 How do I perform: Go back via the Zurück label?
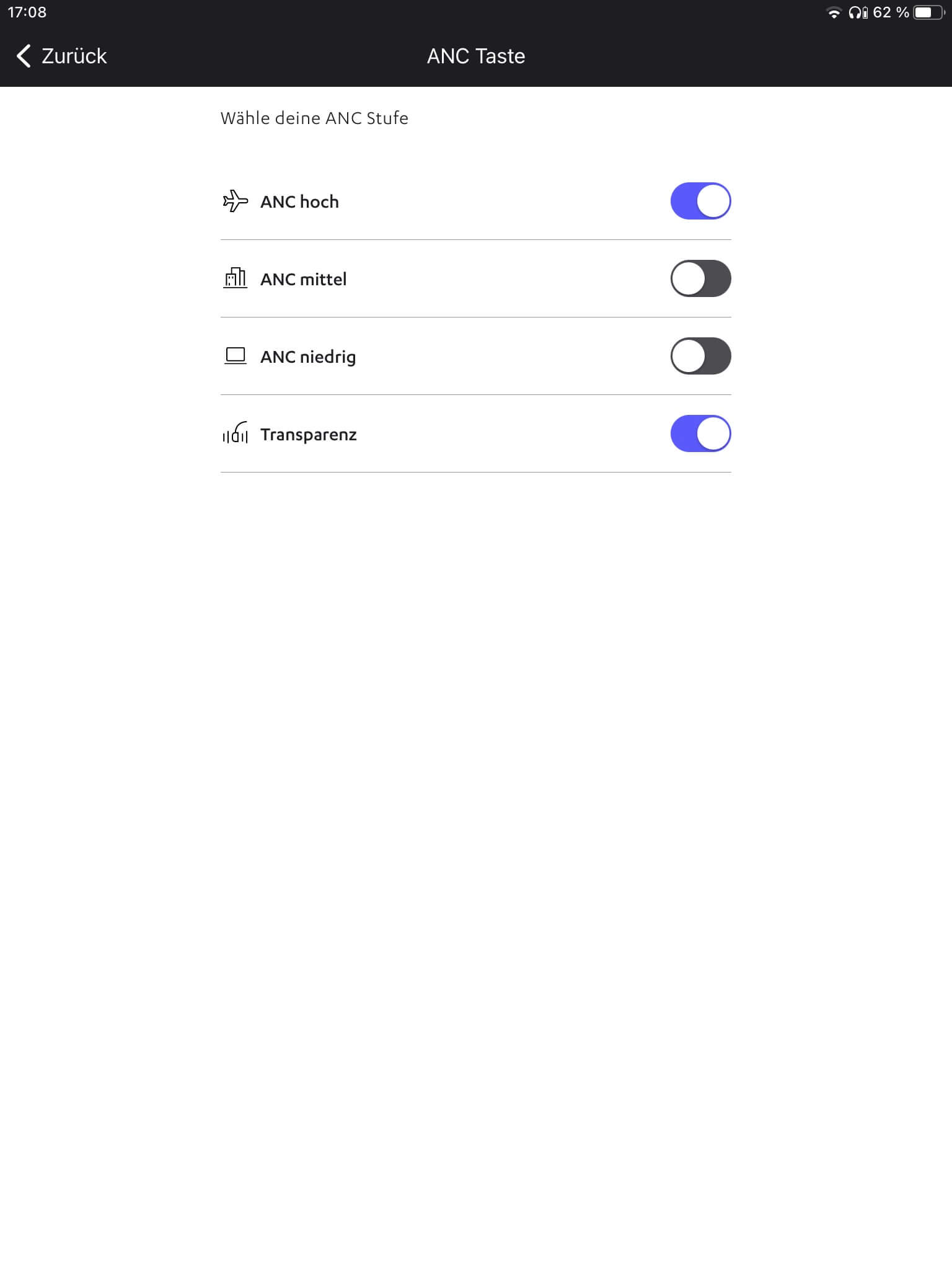coord(74,56)
